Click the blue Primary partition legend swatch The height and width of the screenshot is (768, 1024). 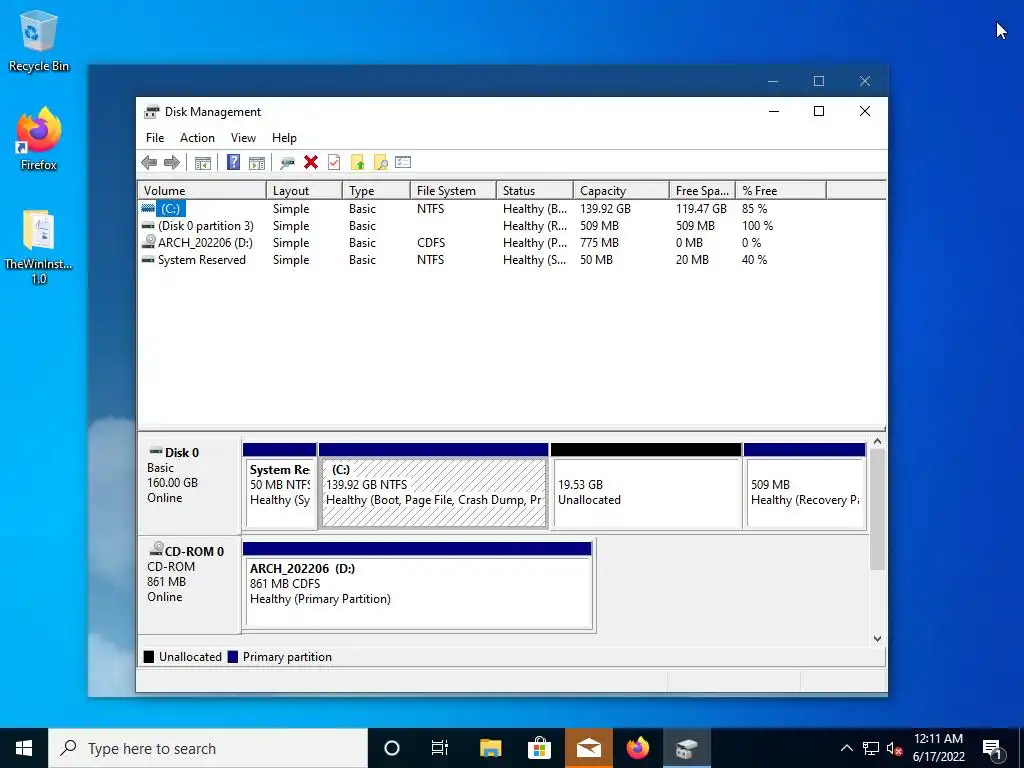232,657
